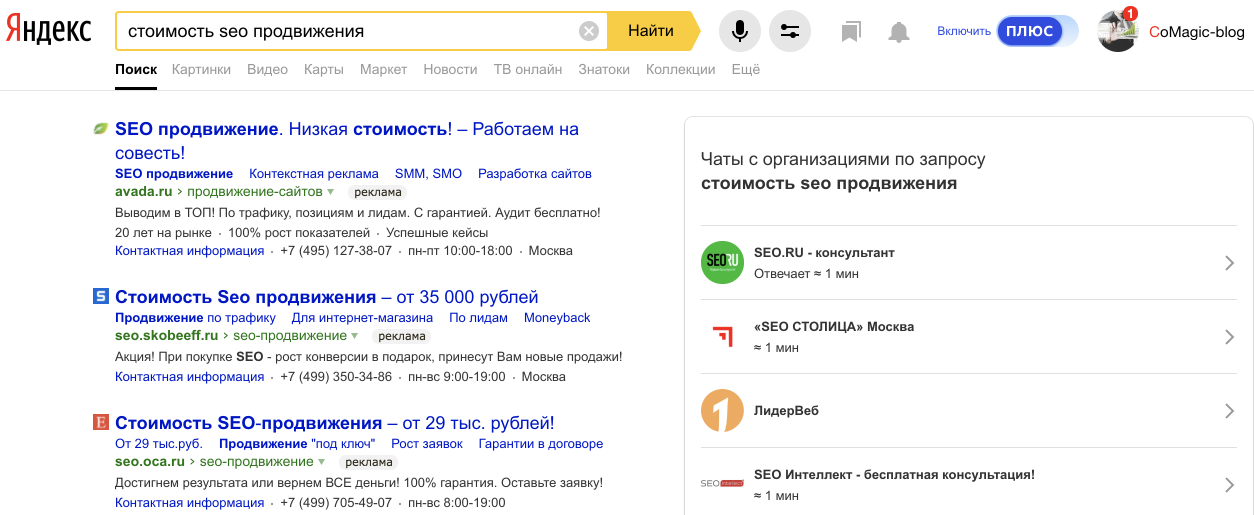Click the microphone voice search icon

[x=739, y=31]
